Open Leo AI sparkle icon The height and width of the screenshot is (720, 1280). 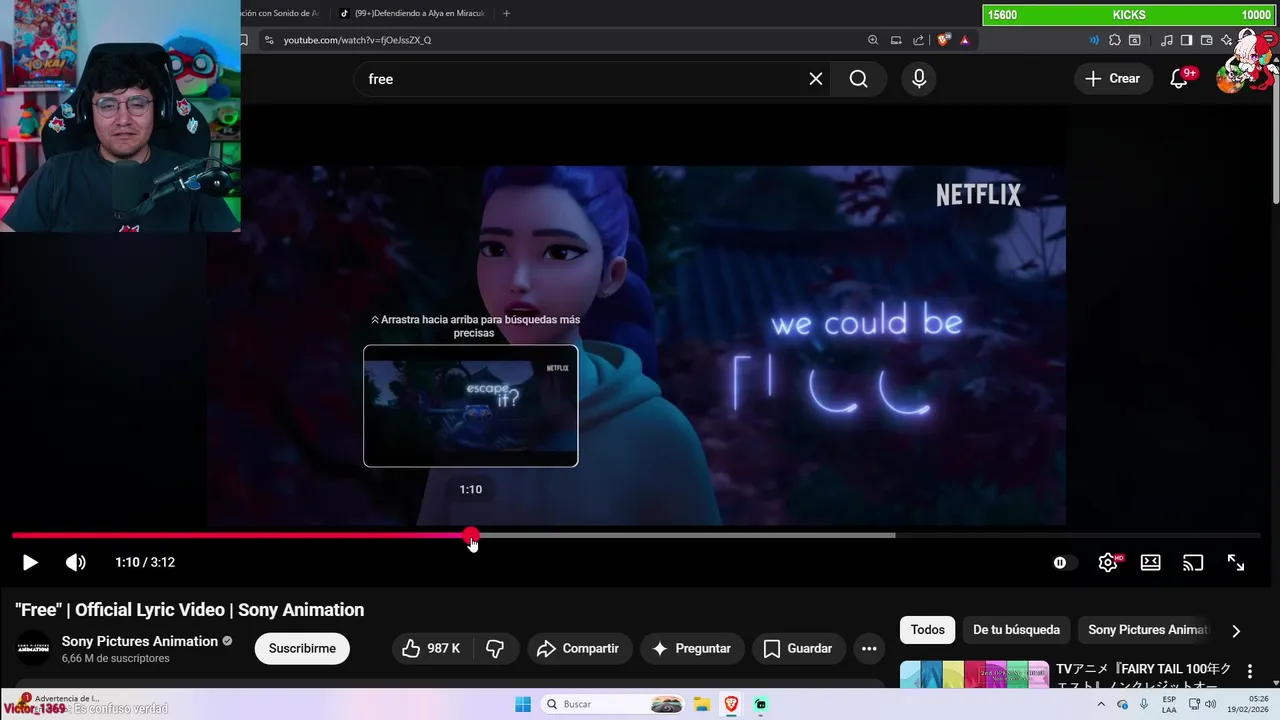click(x=1227, y=40)
